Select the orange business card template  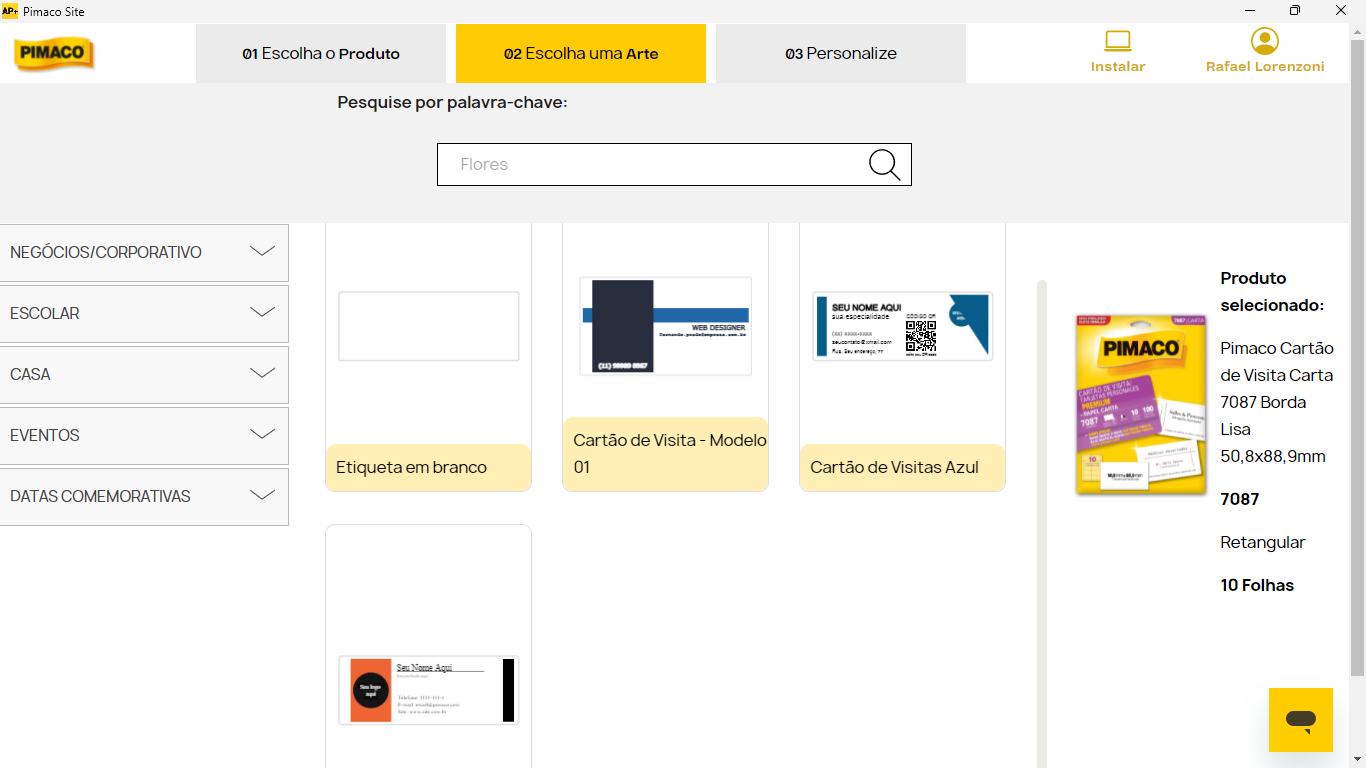click(428, 690)
